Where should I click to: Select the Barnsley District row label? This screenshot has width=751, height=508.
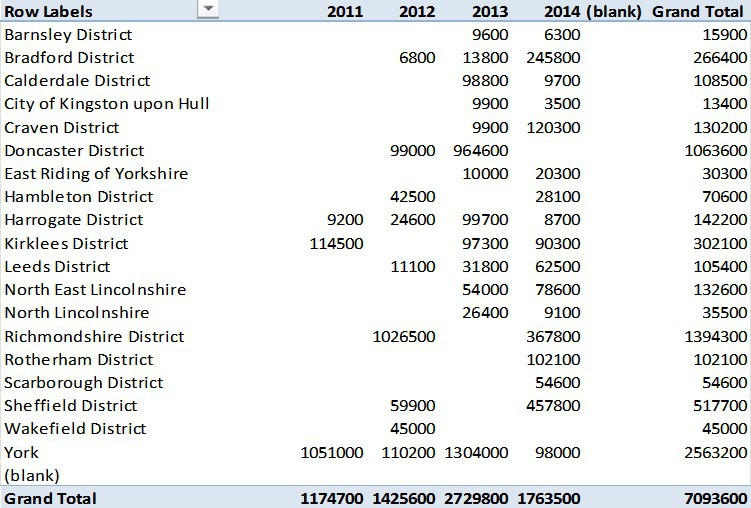pyautogui.click(x=69, y=34)
